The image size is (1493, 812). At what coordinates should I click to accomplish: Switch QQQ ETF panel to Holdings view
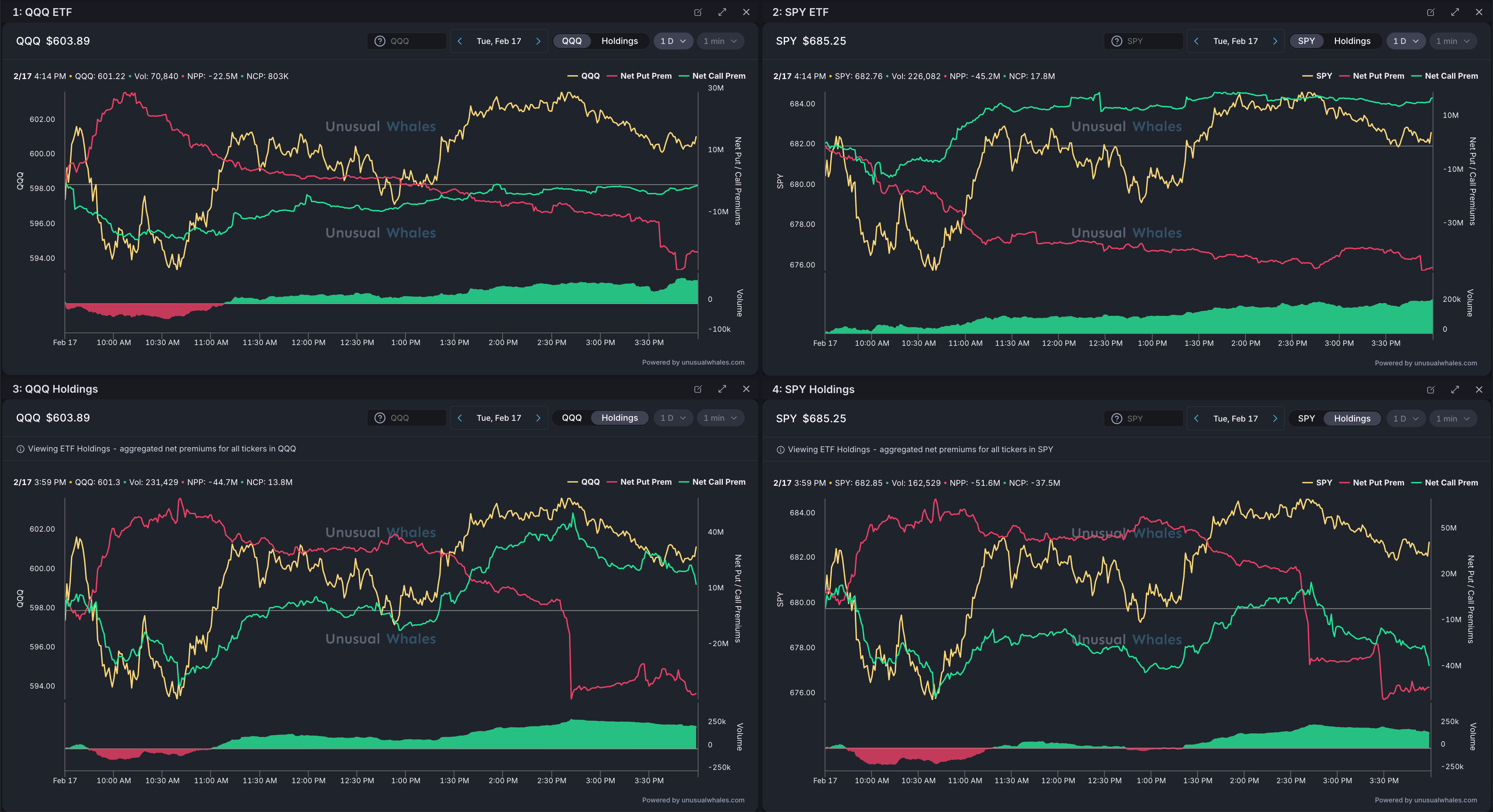coord(619,41)
